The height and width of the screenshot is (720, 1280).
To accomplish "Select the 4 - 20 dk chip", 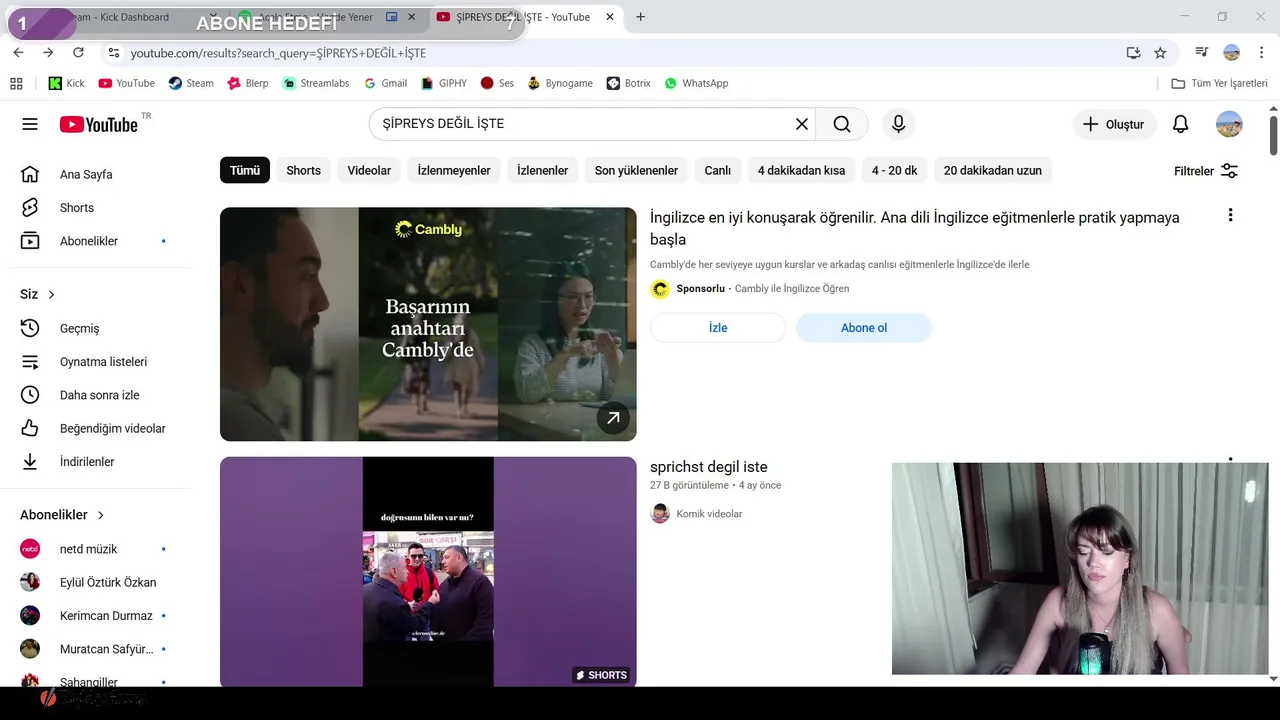I will tap(894, 170).
